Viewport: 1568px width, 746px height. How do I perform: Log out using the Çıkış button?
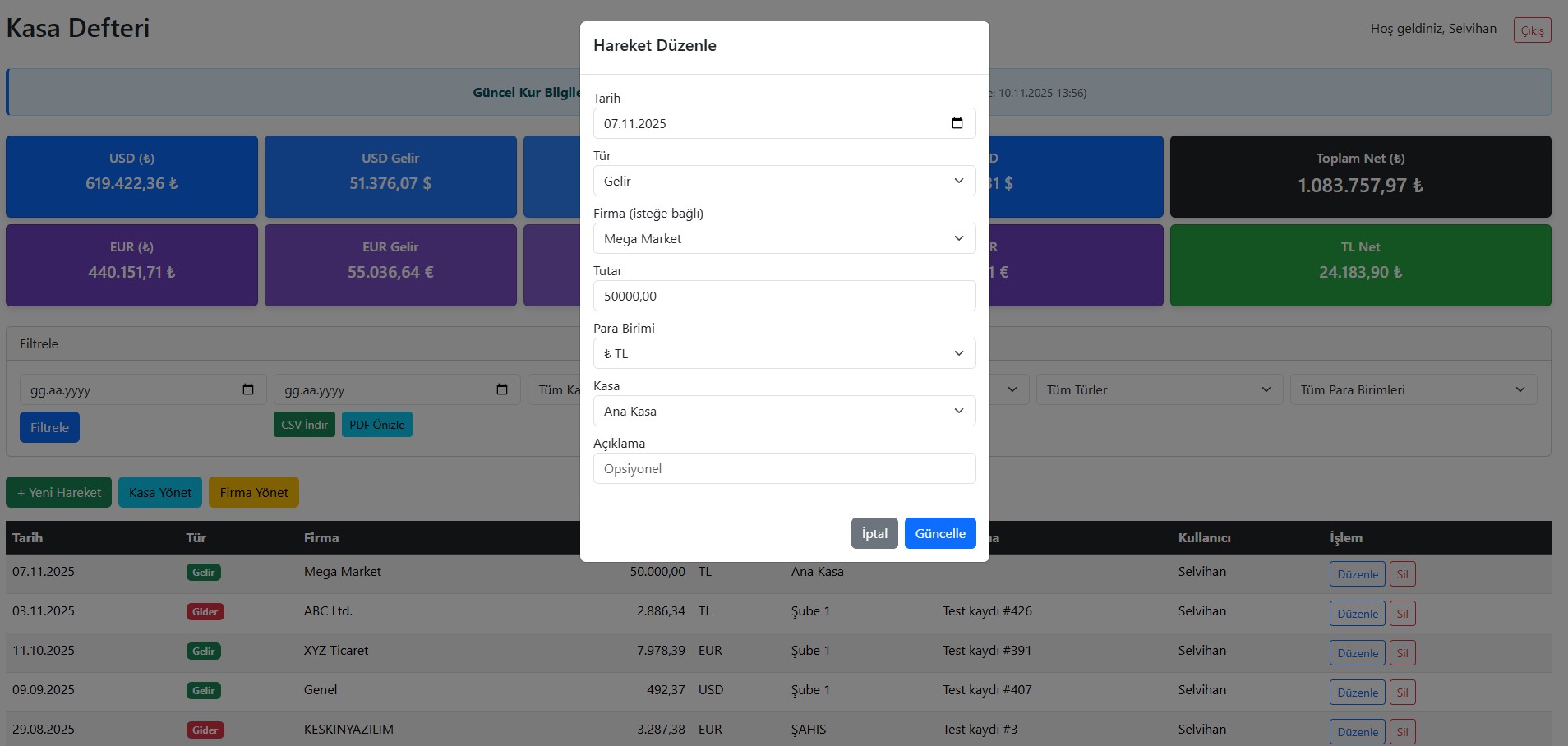[1532, 30]
